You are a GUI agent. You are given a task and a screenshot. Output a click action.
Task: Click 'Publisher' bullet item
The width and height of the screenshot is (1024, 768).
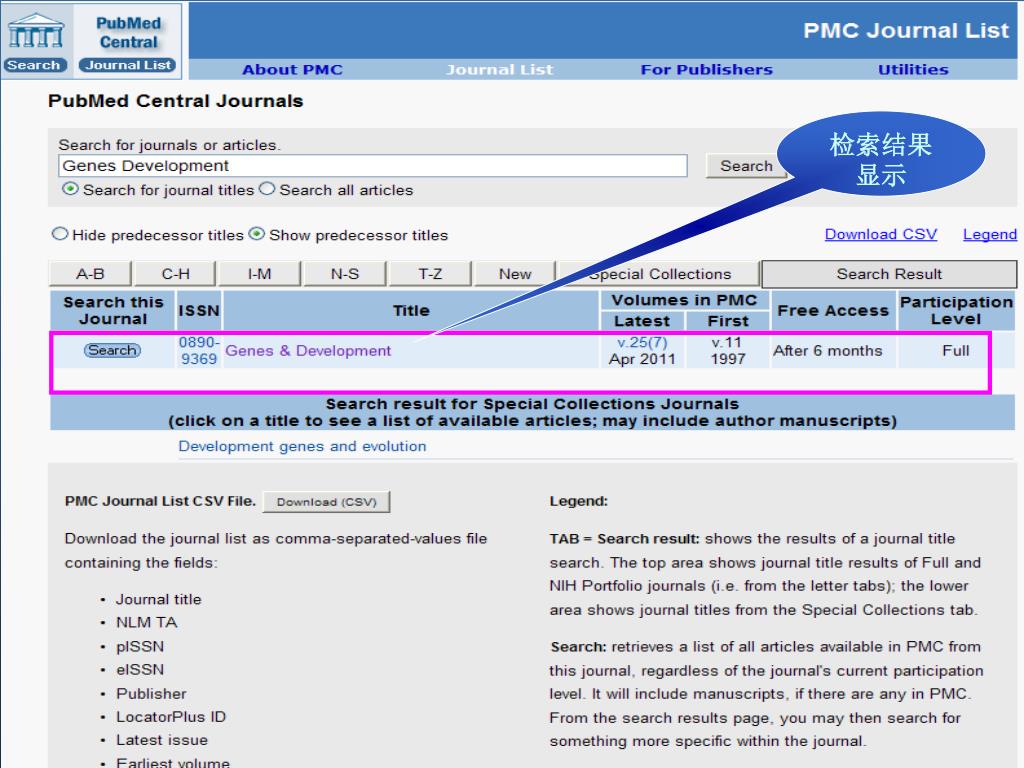[x=151, y=694]
